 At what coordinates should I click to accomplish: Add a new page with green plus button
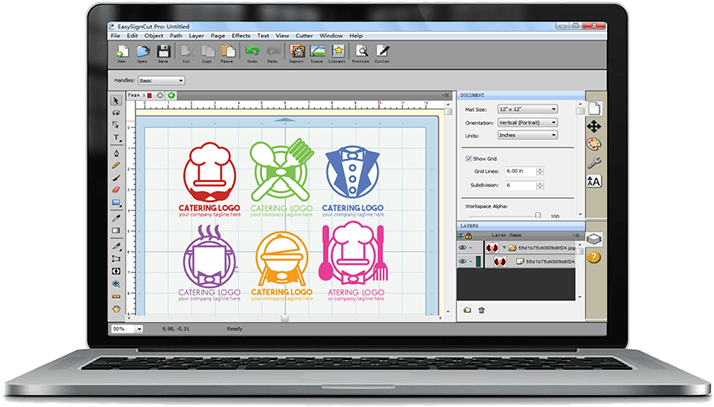pyautogui.click(x=171, y=95)
